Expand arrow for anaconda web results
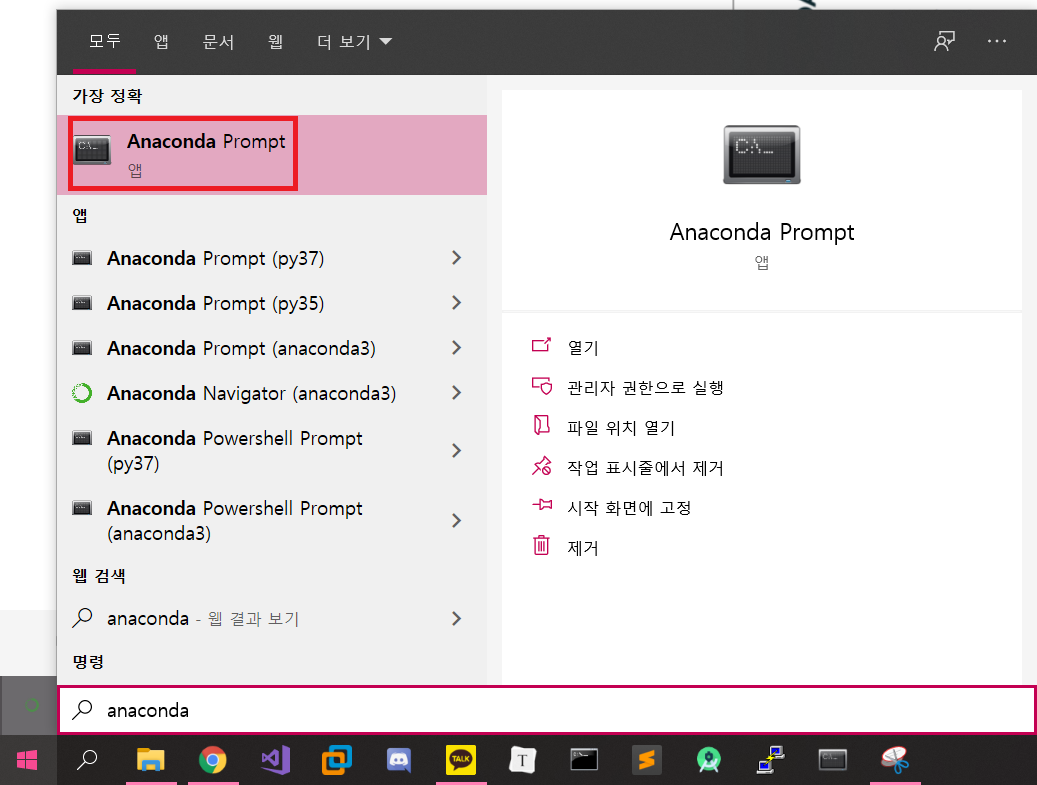Screen dimensions: 1037x785 456,618
